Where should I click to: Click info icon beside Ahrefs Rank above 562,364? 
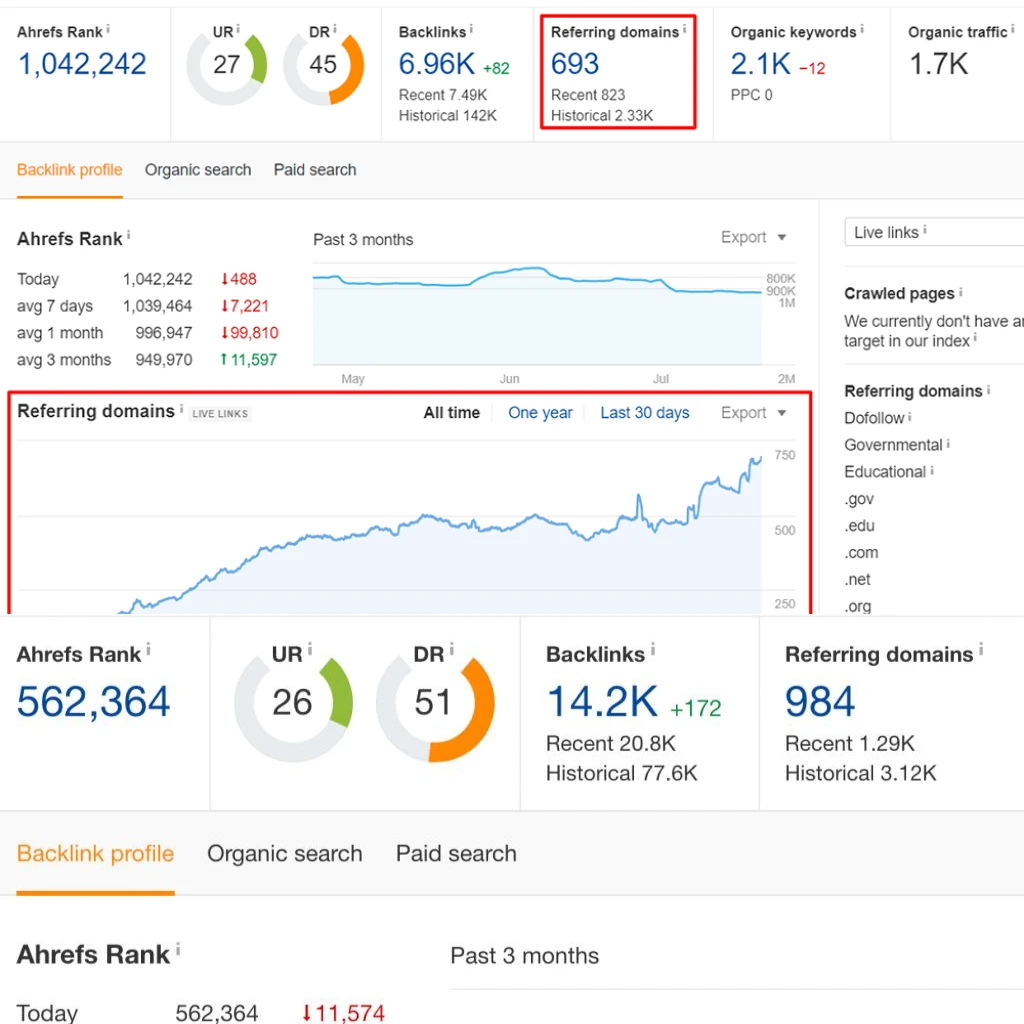click(x=148, y=649)
